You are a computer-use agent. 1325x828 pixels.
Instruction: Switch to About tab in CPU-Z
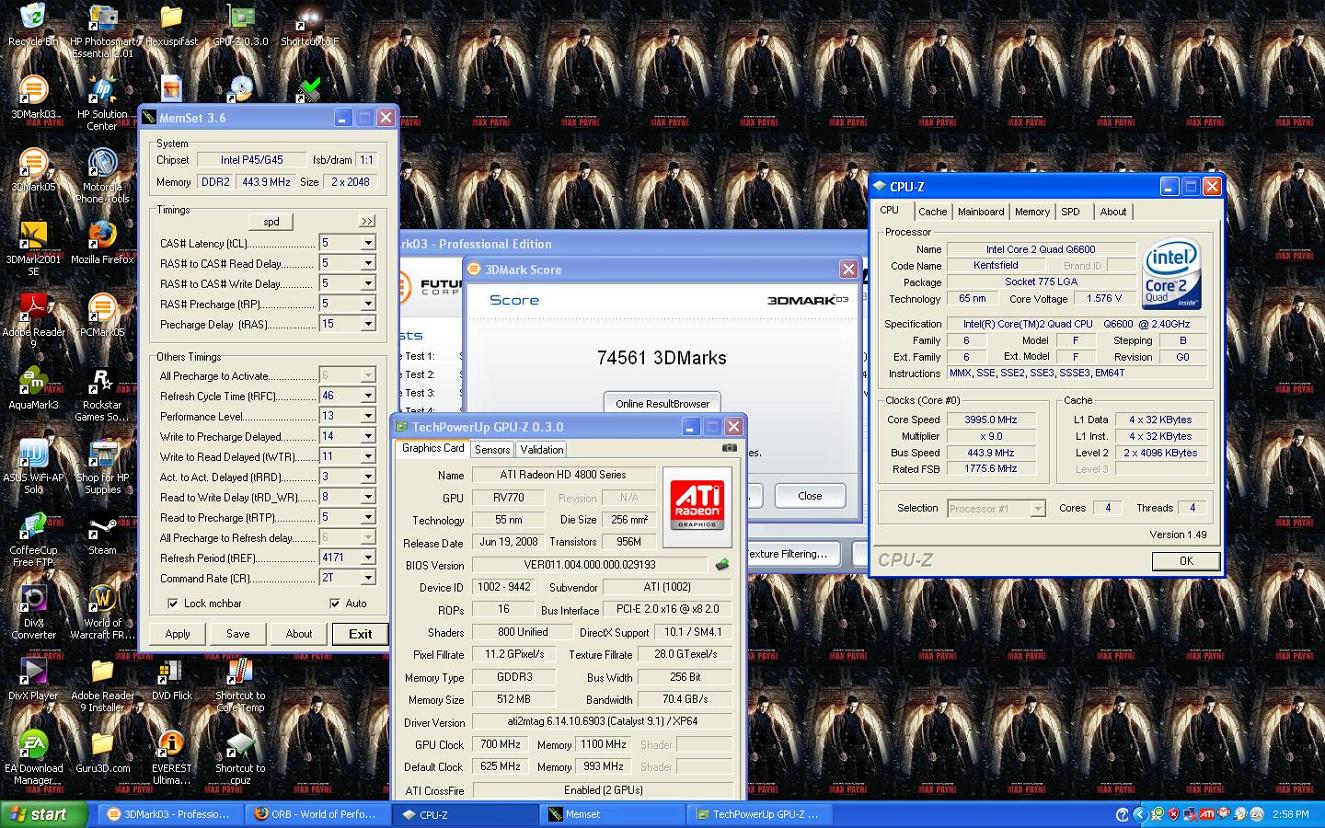click(1113, 212)
